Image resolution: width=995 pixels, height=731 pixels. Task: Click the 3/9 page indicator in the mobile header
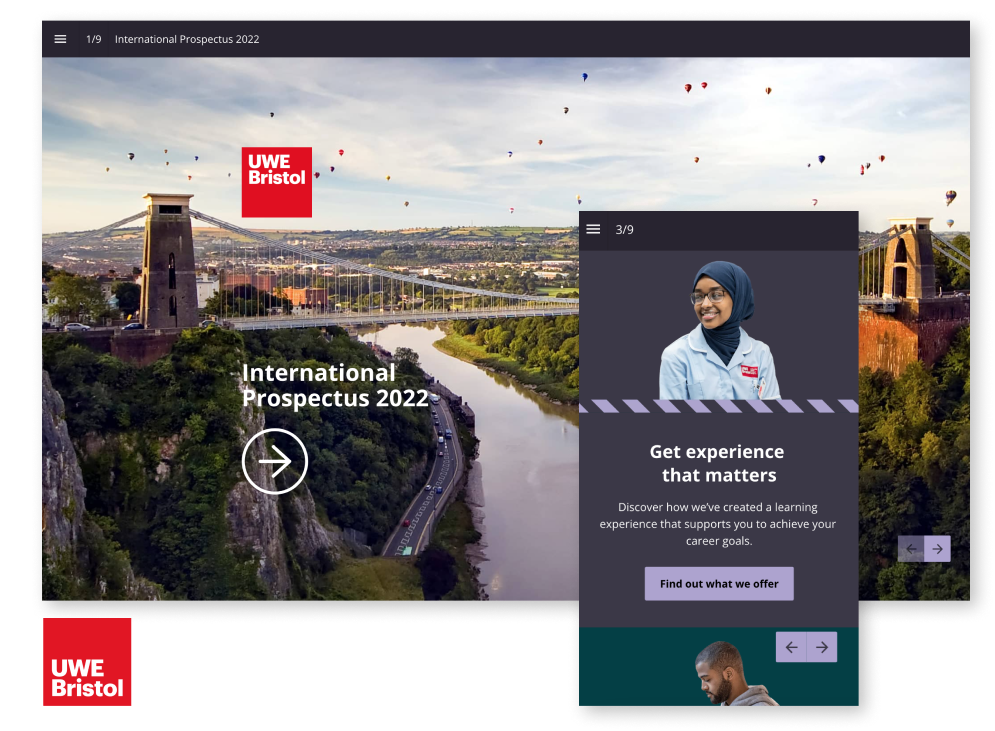pyautogui.click(x=624, y=230)
